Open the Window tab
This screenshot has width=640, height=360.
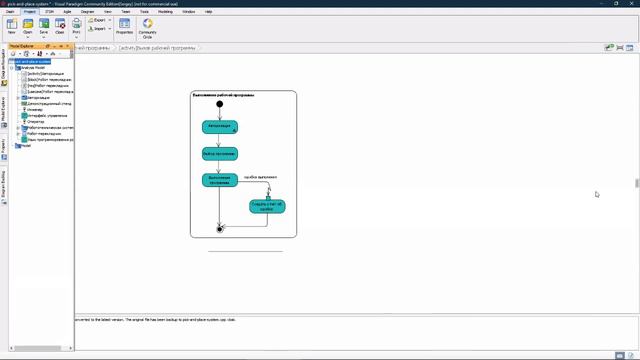[189, 12]
